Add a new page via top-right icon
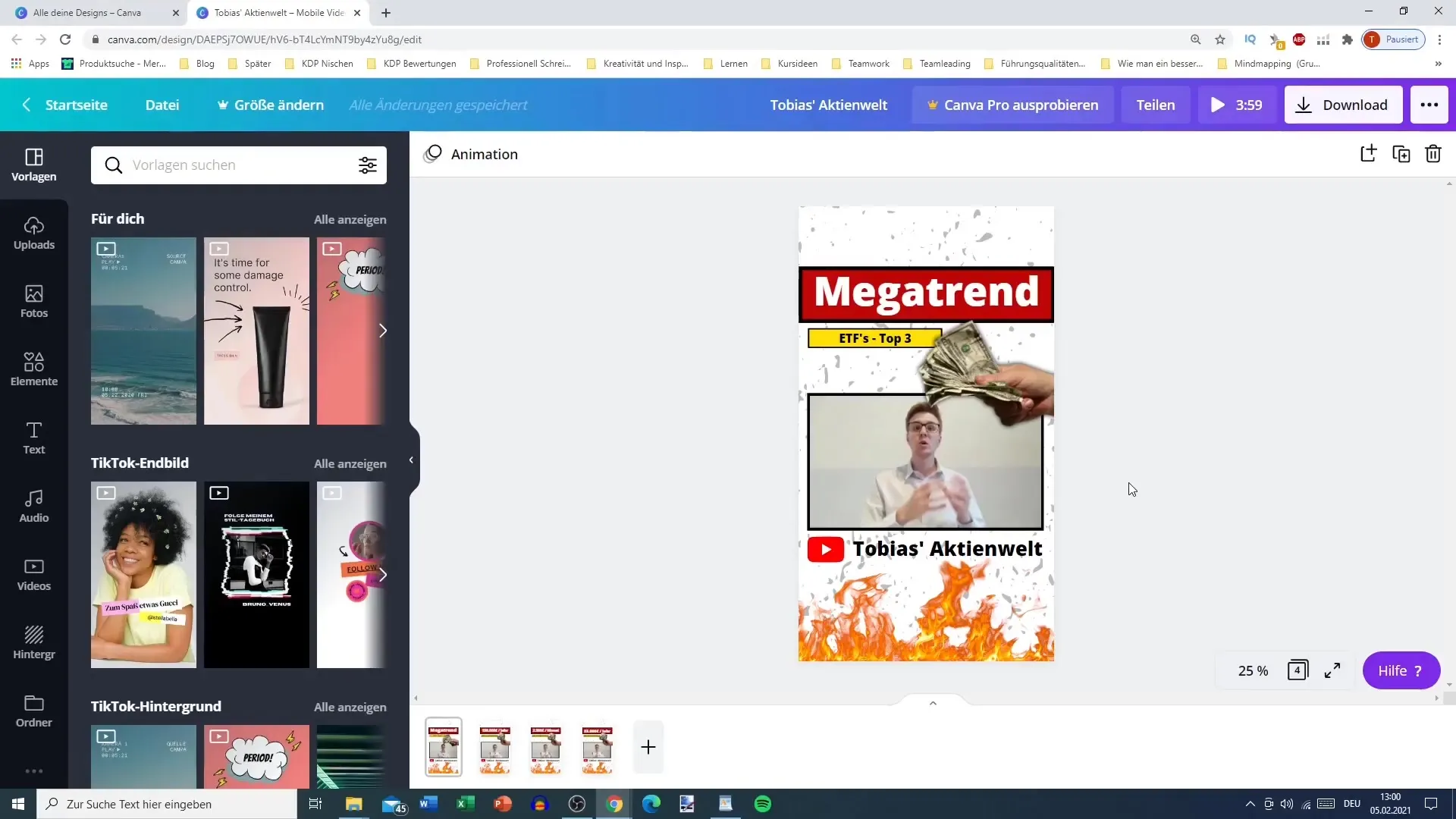The image size is (1456, 819). (x=1368, y=154)
